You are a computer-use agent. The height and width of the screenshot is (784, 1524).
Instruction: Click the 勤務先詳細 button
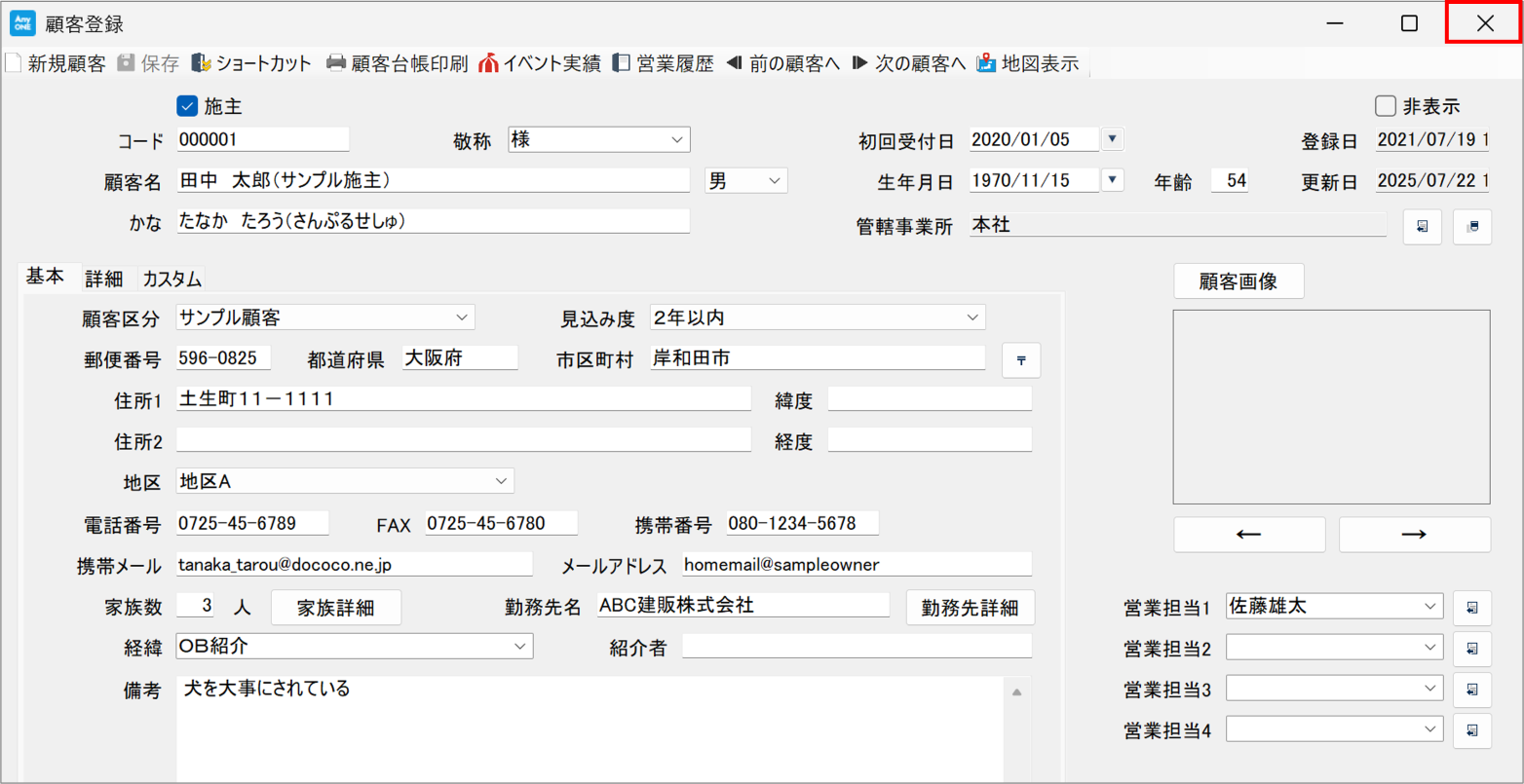click(970, 608)
